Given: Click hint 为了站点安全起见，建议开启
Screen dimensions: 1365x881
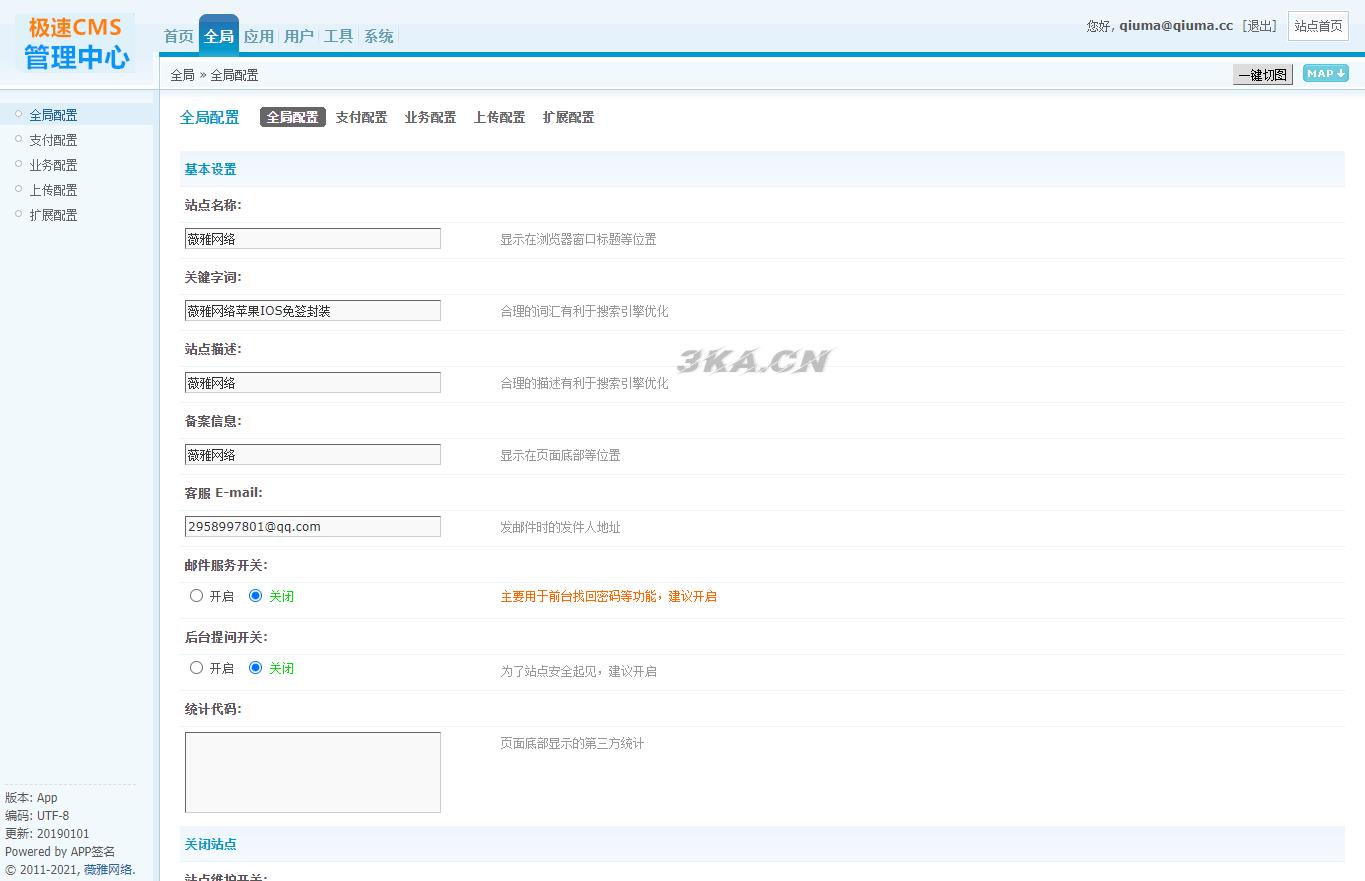Looking at the screenshot, I should pos(578,672).
